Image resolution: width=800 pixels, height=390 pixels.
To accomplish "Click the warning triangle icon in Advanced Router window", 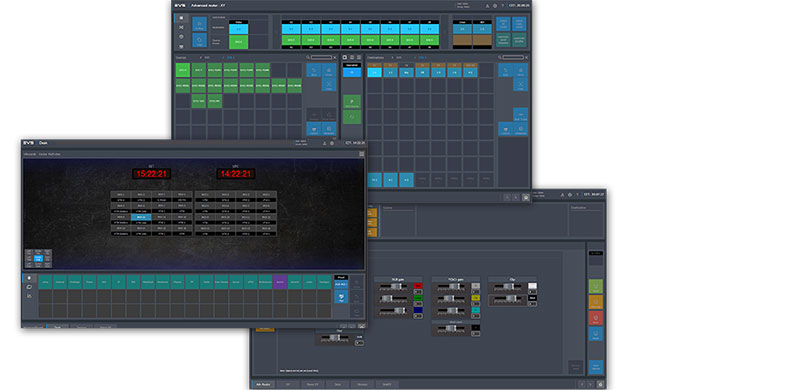I will [487, 6].
